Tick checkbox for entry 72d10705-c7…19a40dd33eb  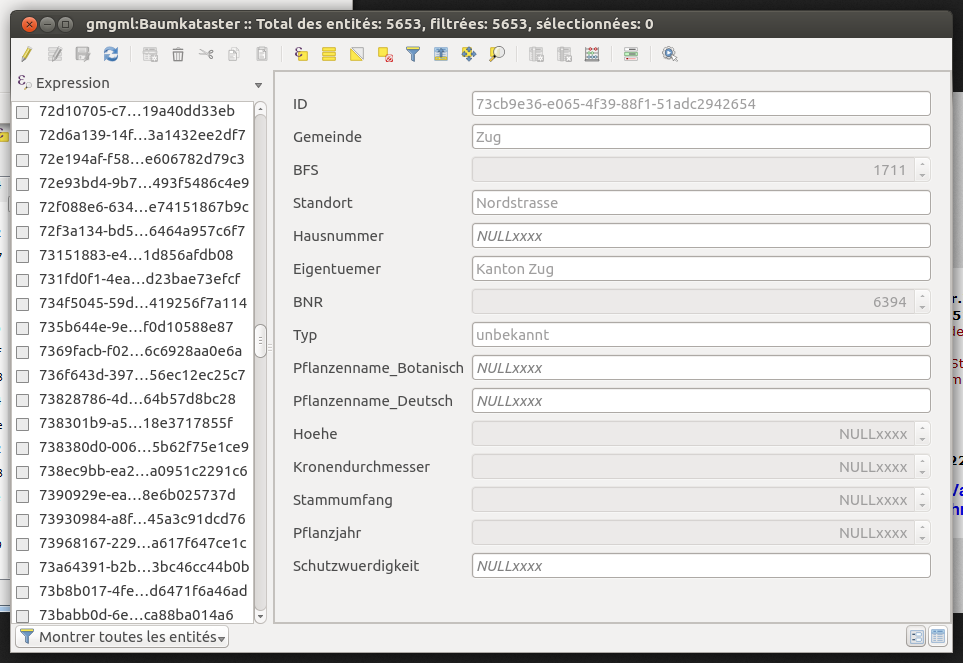(23, 111)
